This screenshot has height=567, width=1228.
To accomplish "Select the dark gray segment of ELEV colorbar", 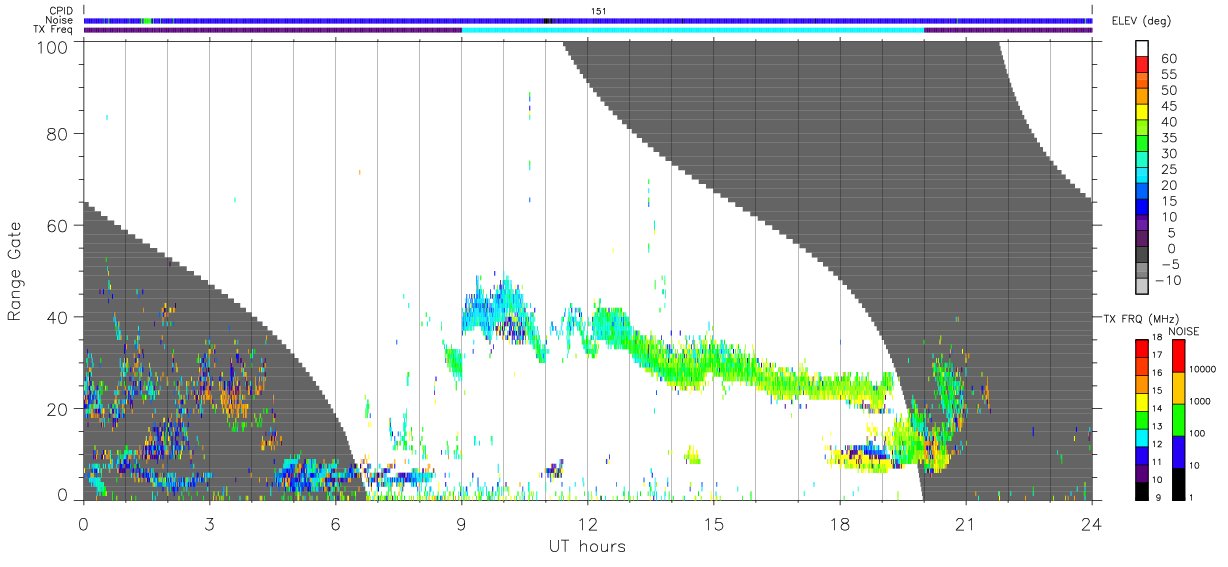I will [x=1142, y=256].
